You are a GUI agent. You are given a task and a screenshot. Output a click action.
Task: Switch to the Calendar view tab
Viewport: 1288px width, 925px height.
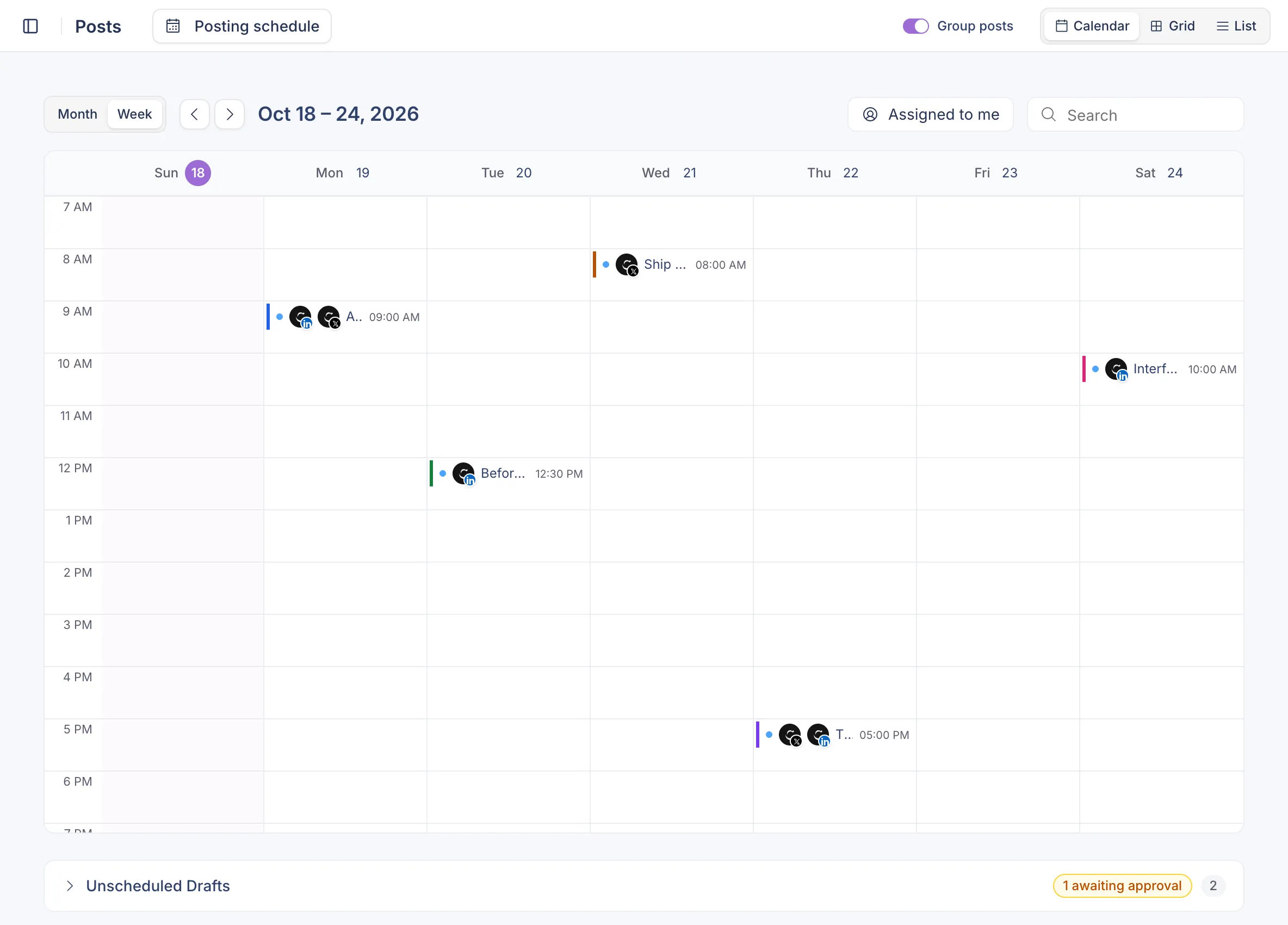[x=1092, y=26]
